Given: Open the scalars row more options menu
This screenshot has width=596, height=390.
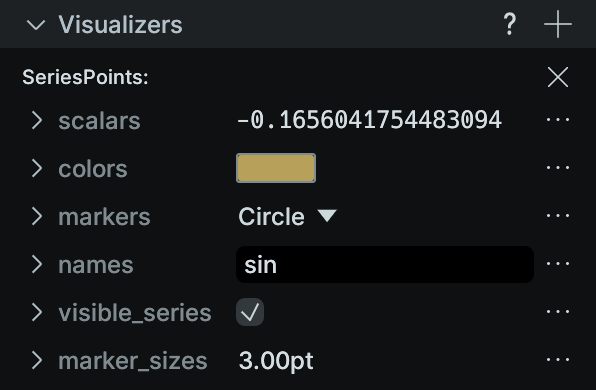Looking at the screenshot, I should pyautogui.click(x=558, y=120).
